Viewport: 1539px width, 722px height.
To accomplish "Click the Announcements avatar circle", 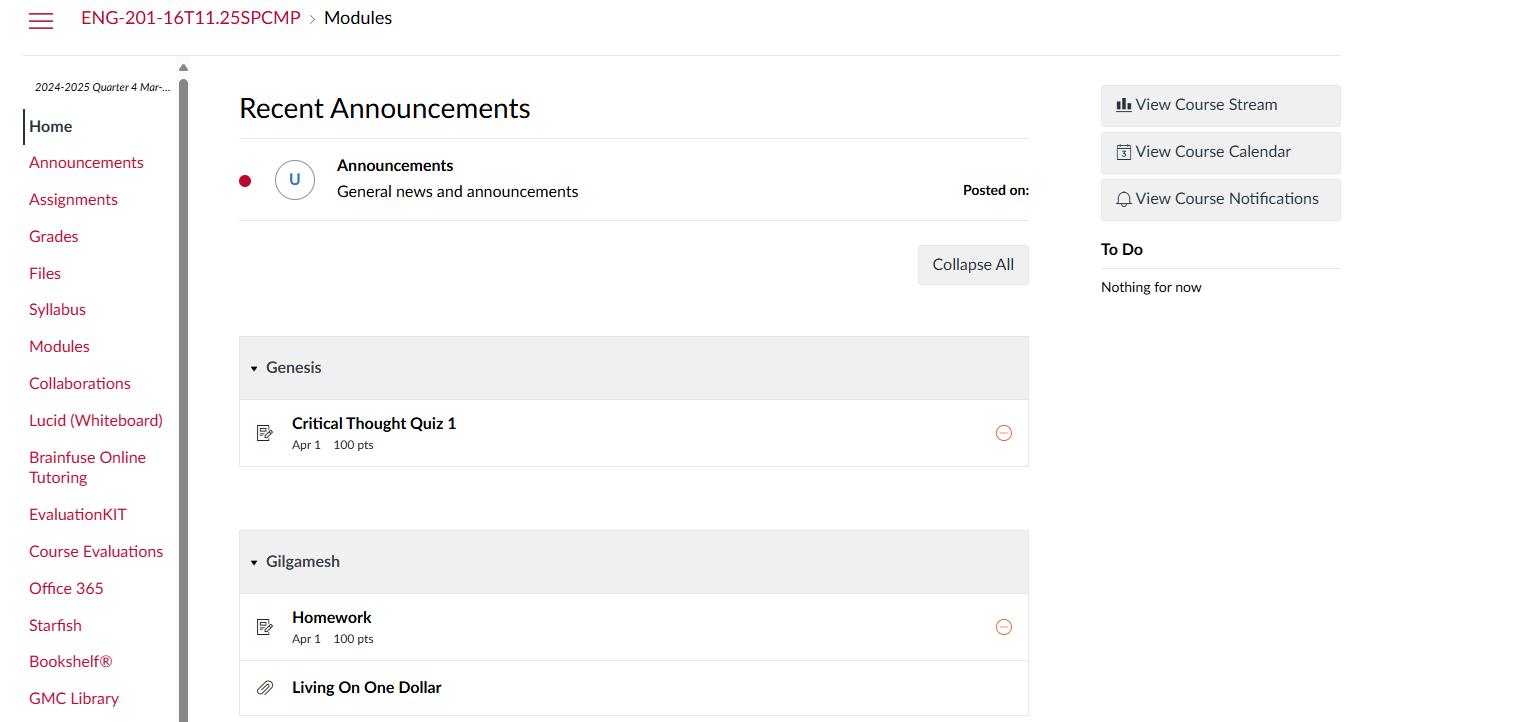I will click(x=295, y=180).
